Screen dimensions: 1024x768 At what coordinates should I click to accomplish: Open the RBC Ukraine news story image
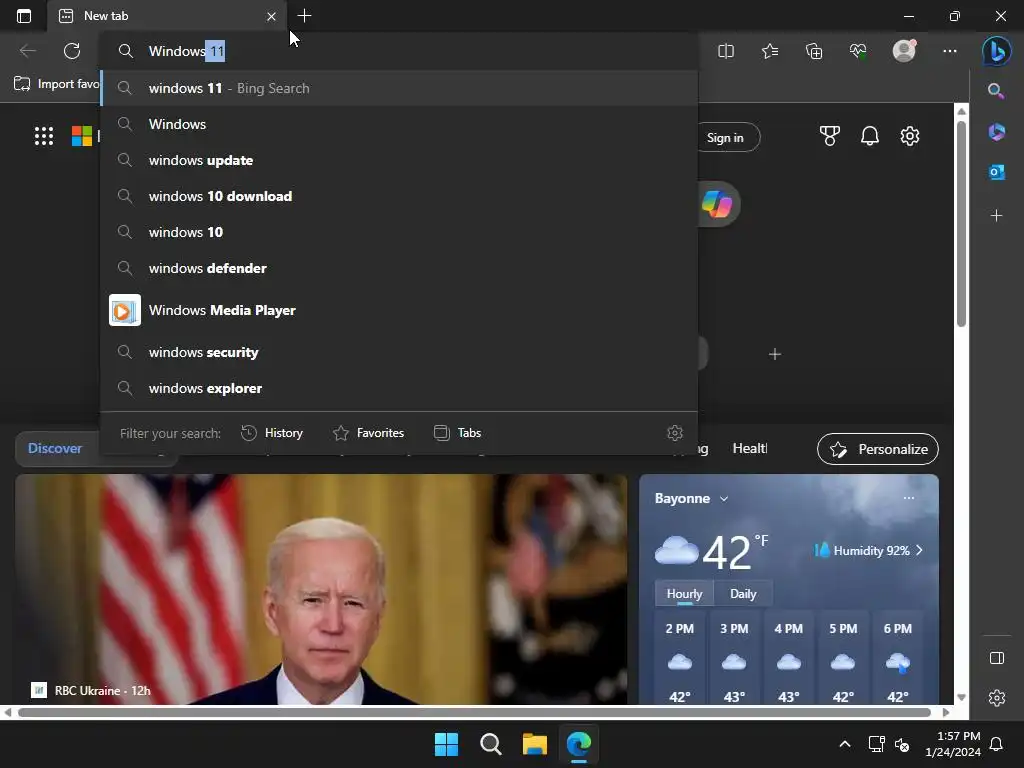pyautogui.click(x=321, y=589)
